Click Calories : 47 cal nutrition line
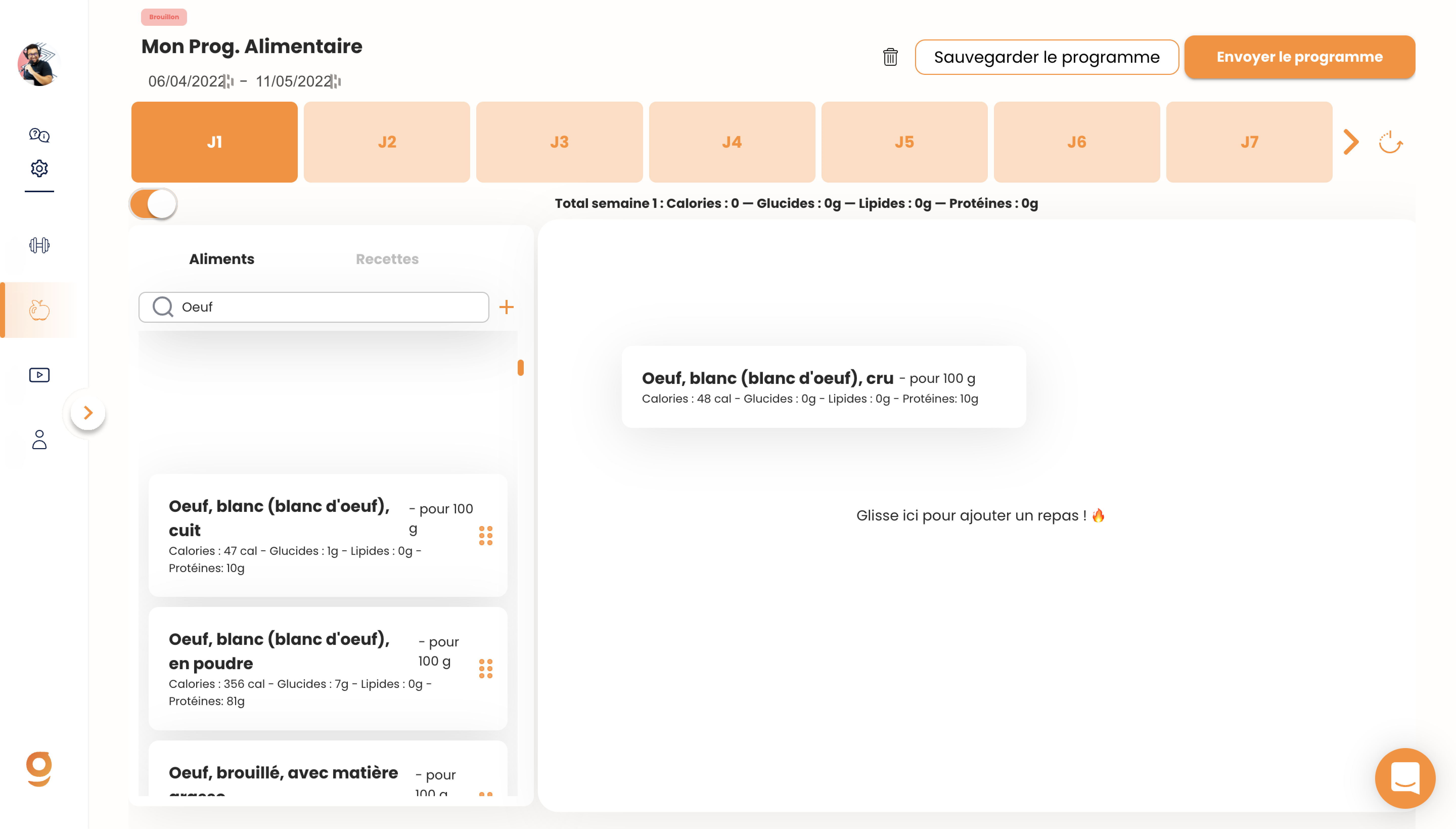 coord(295,559)
